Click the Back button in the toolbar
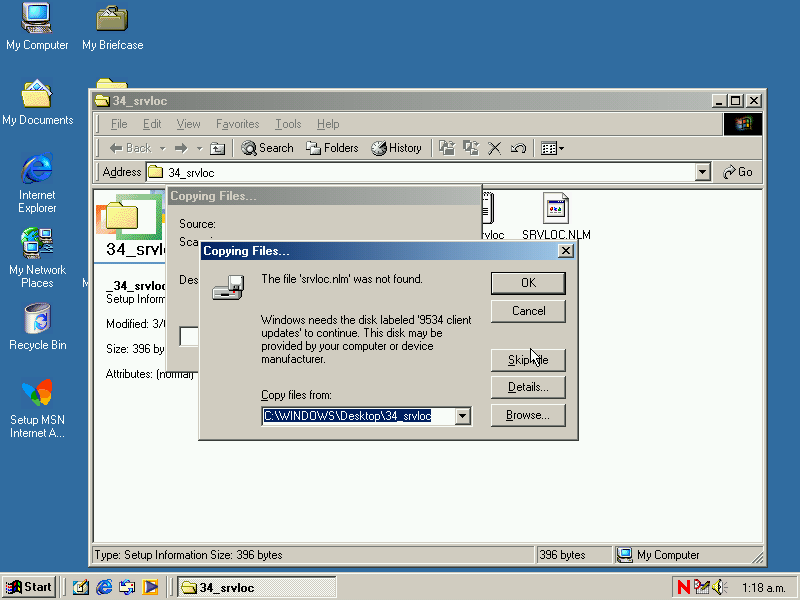This screenshot has height=600, width=800. pyautogui.click(x=131, y=148)
